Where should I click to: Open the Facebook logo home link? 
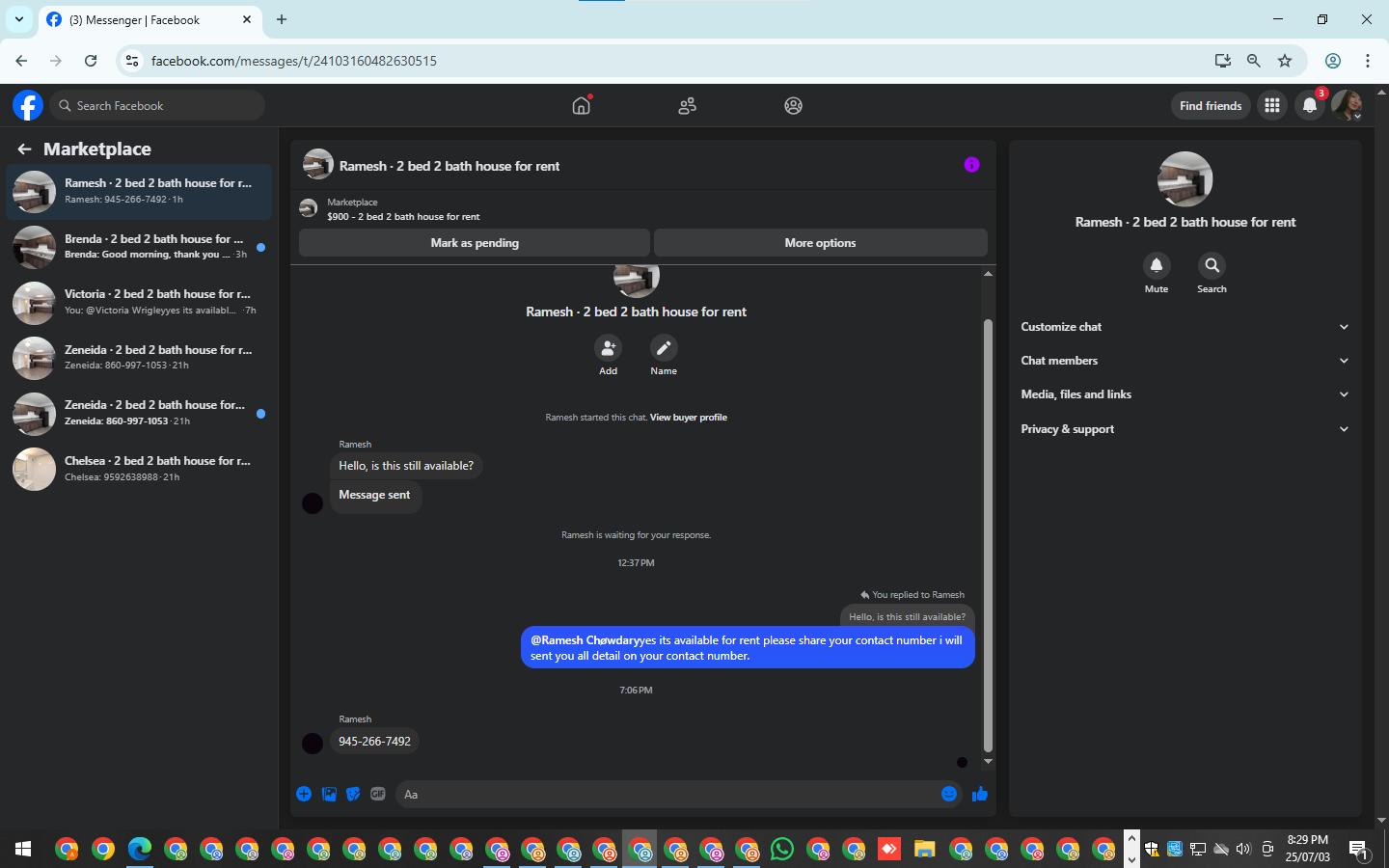(x=28, y=105)
